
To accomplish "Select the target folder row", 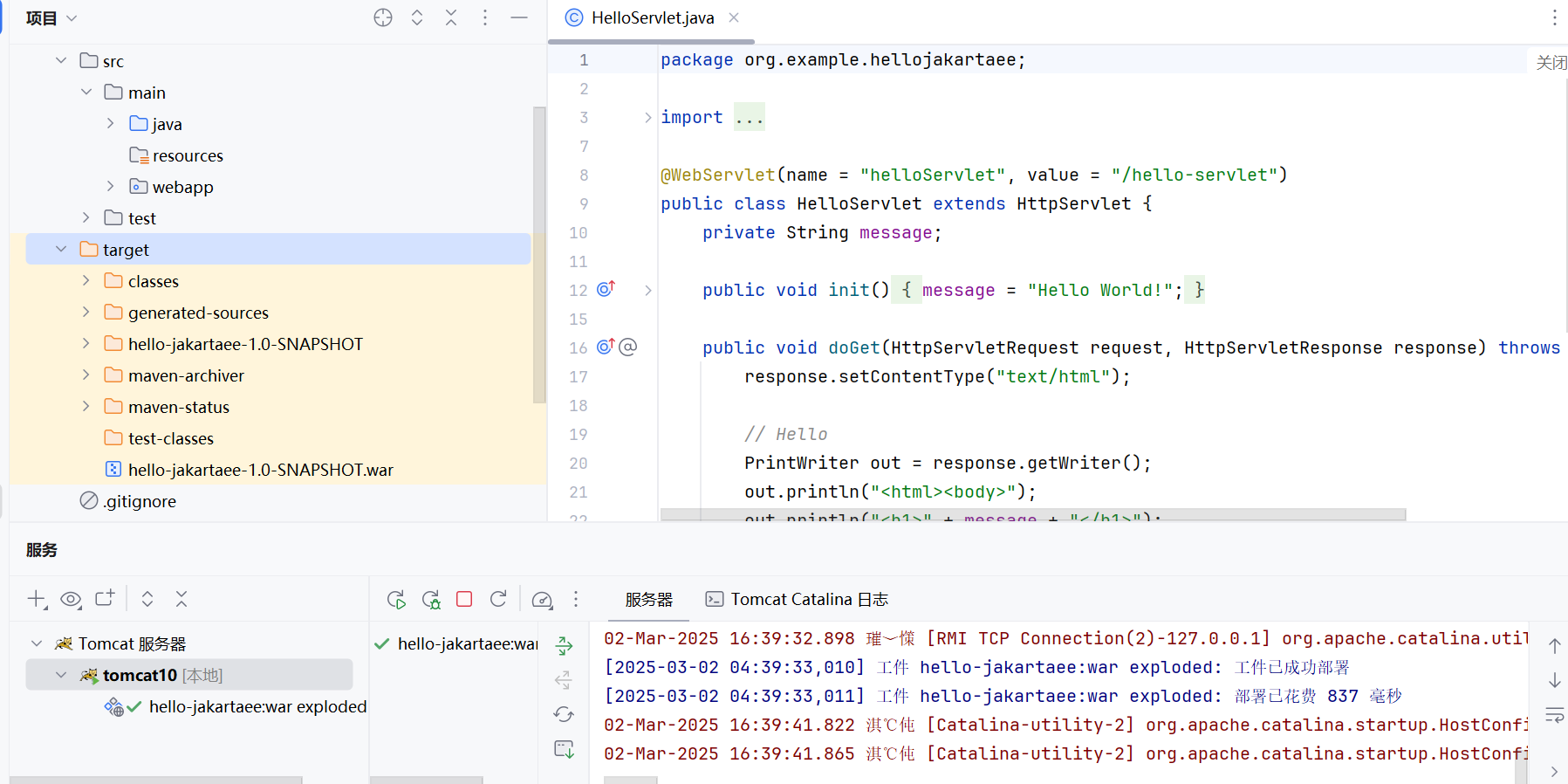I will pyautogui.click(x=278, y=249).
